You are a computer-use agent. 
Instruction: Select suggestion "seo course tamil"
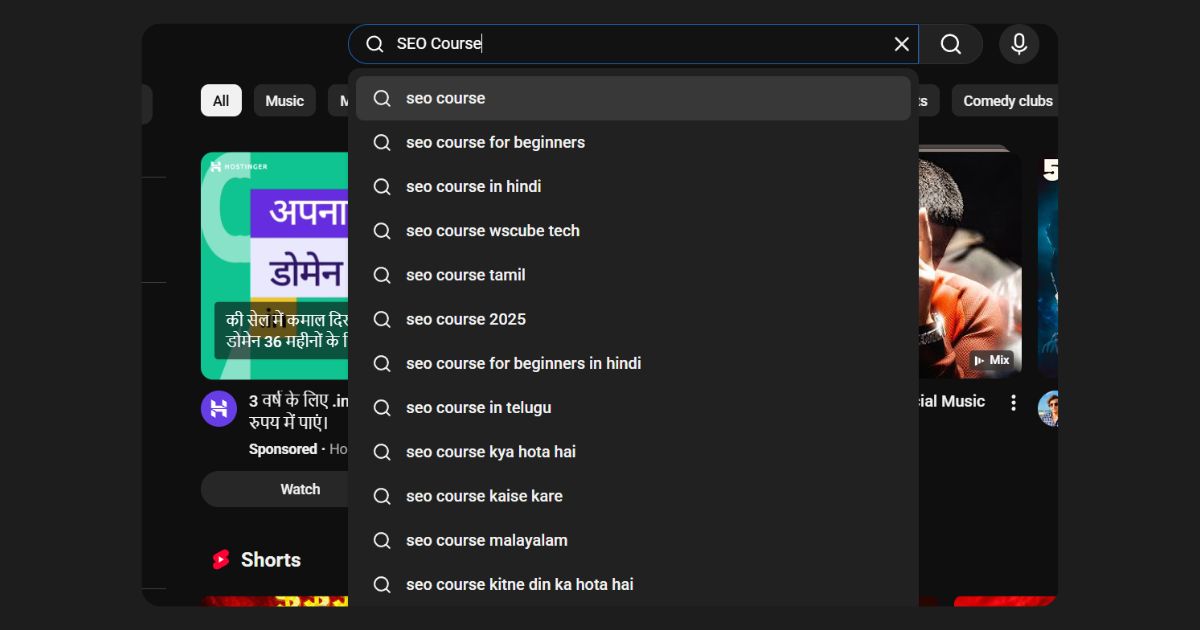[x=633, y=275]
